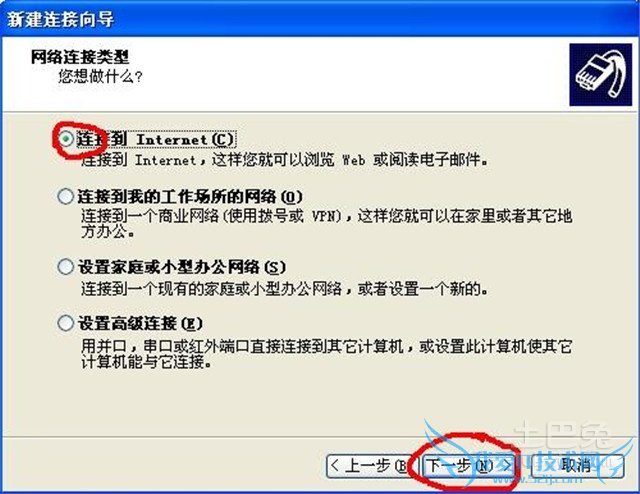Click the 新建连接向导 title bar
This screenshot has width=640, height=494.
320,19
